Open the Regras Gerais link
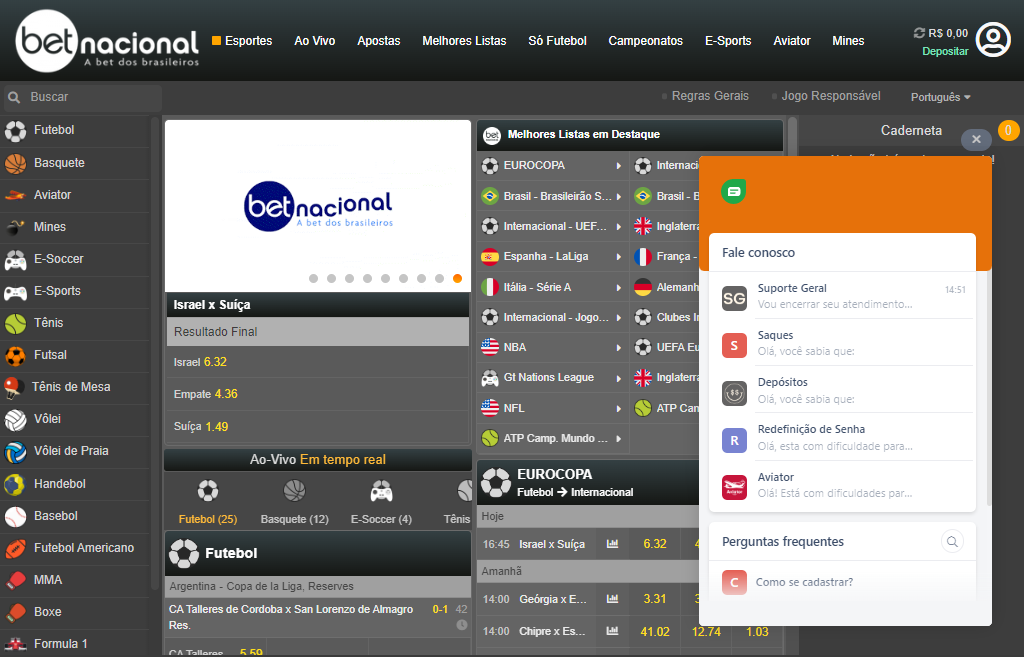This screenshot has height=657, width=1024. coord(709,96)
